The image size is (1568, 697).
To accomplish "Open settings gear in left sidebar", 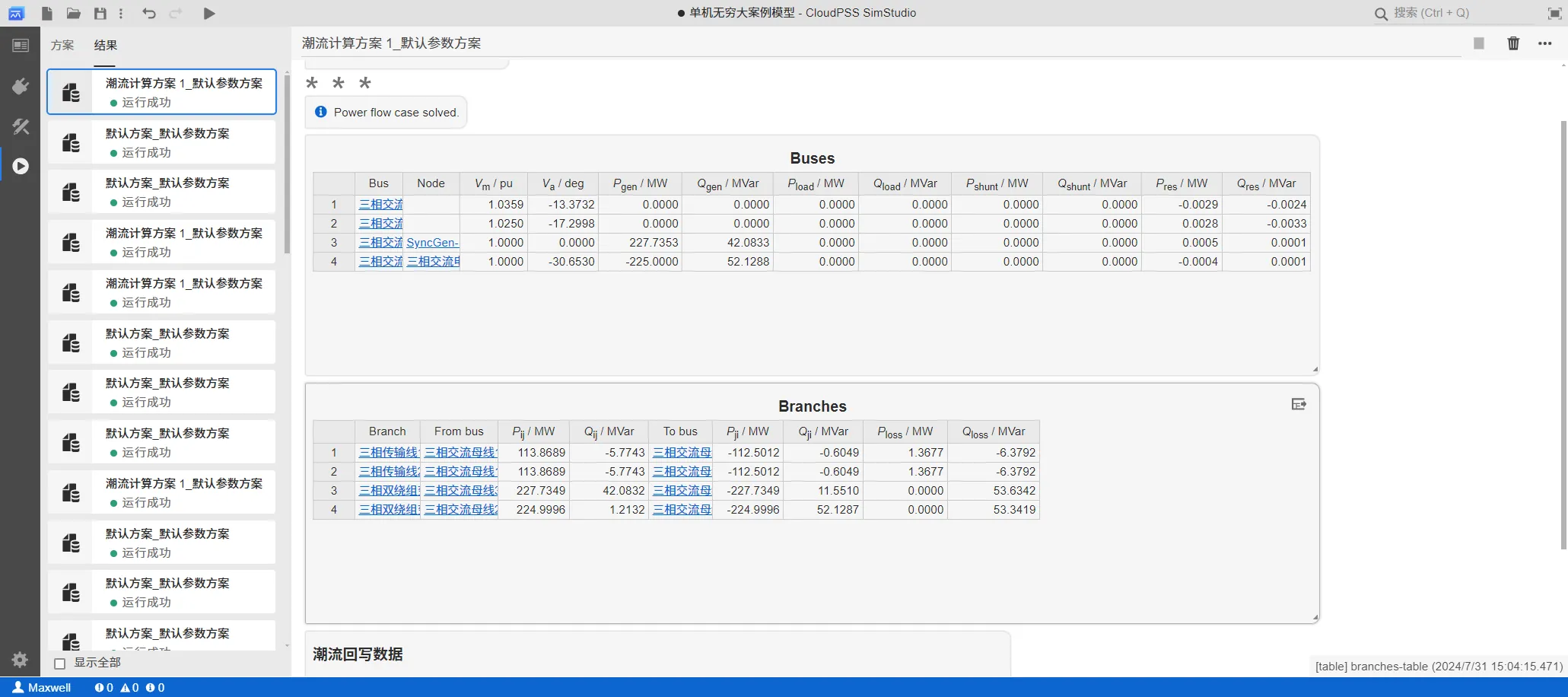I will tap(20, 660).
